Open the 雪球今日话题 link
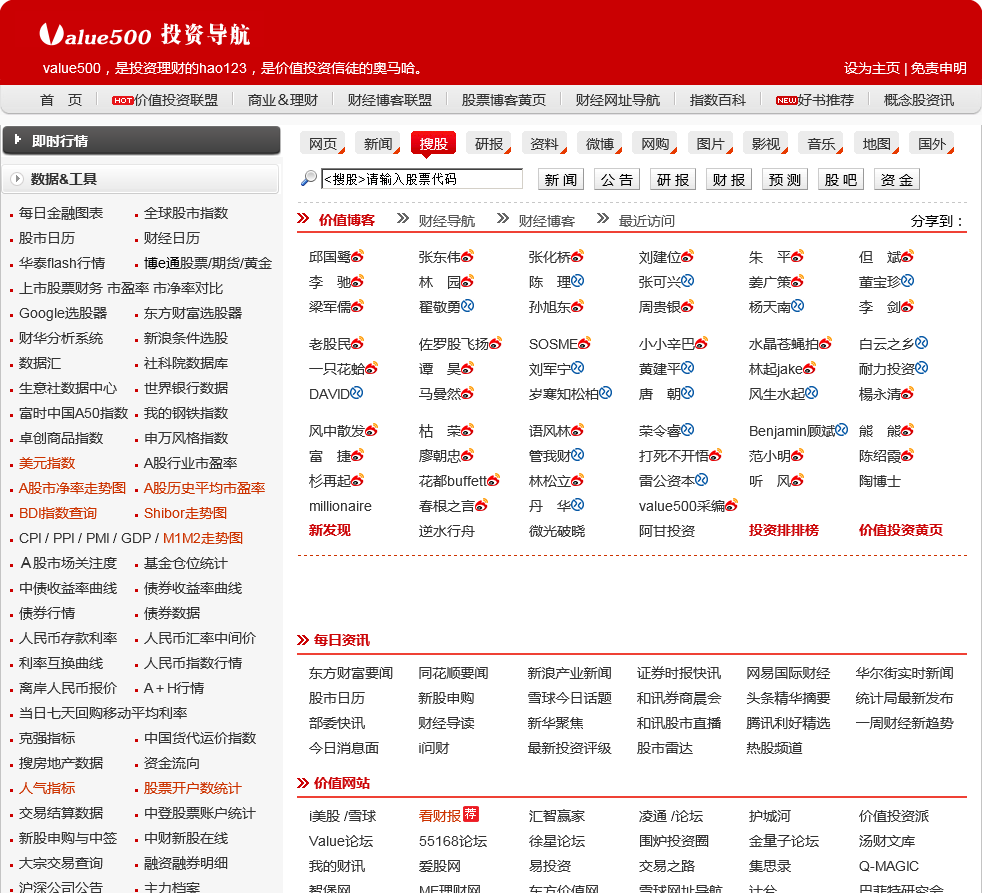Screen dimensions: 982x893 pos(569,698)
